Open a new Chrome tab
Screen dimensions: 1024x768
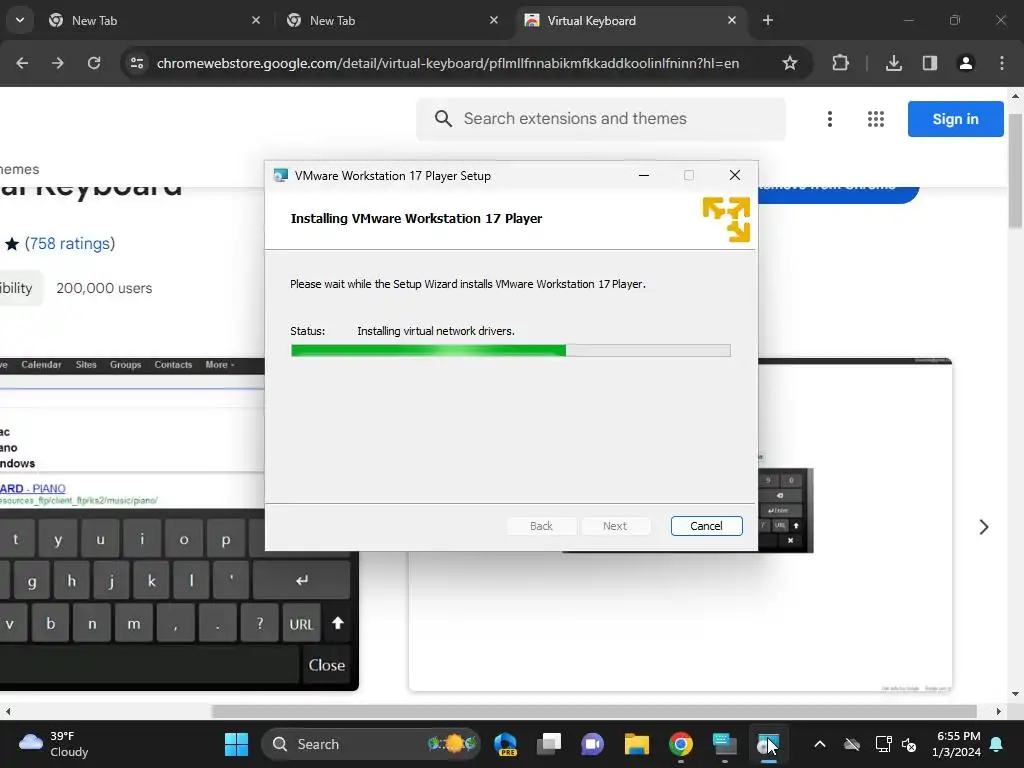pyautogui.click(x=768, y=20)
